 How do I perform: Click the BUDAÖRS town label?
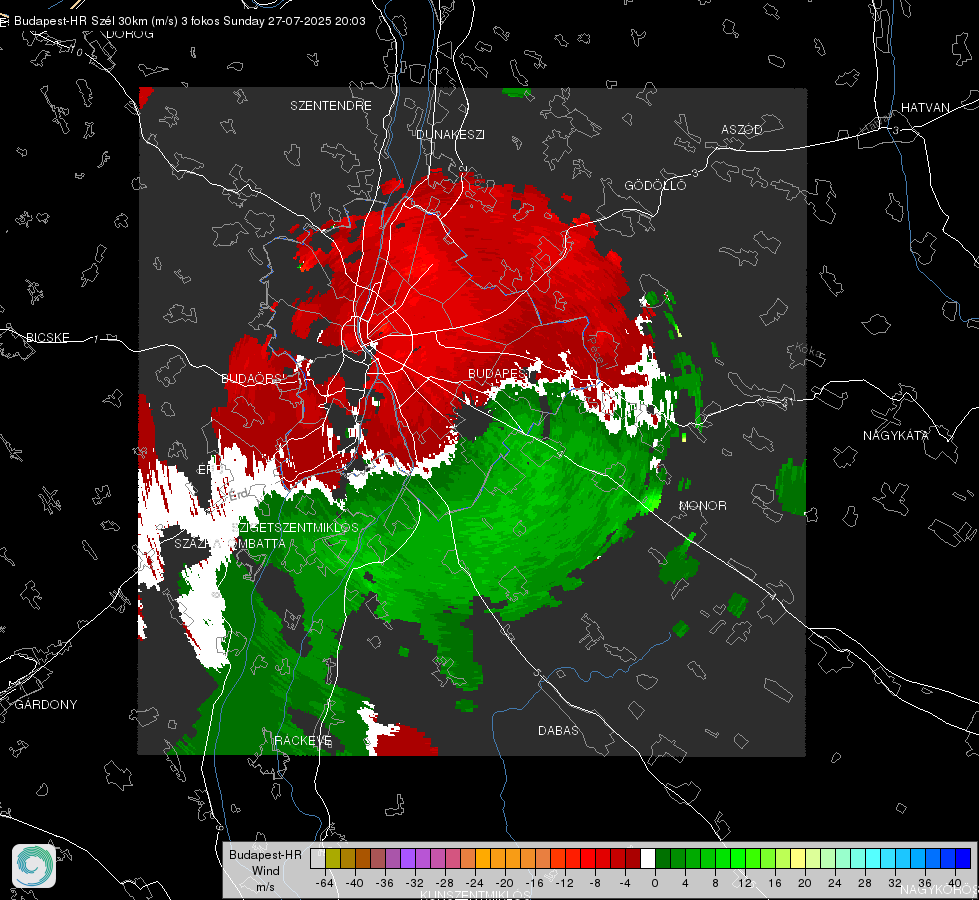pos(251,378)
